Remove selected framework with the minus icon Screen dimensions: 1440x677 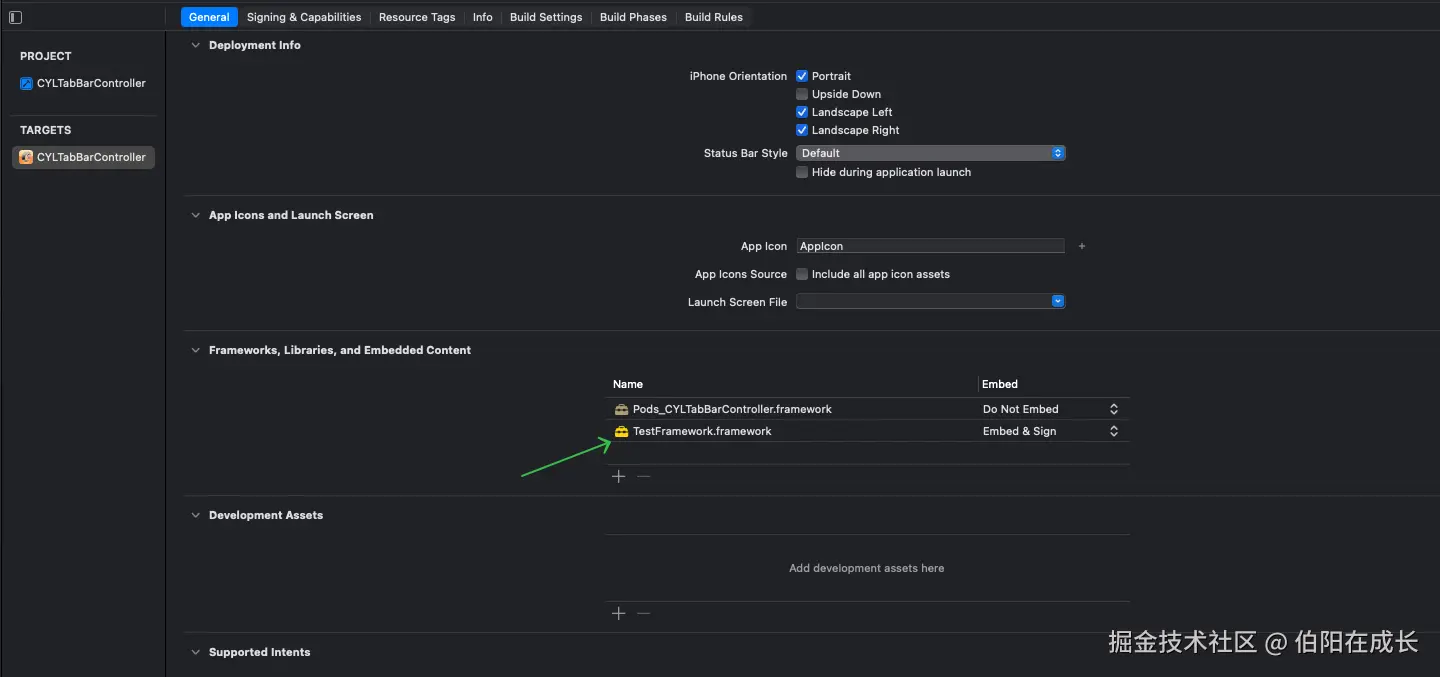point(643,477)
